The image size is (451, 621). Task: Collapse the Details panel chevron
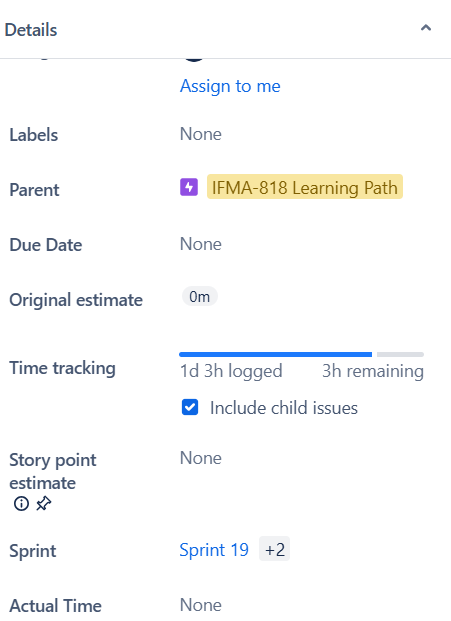click(x=426, y=28)
